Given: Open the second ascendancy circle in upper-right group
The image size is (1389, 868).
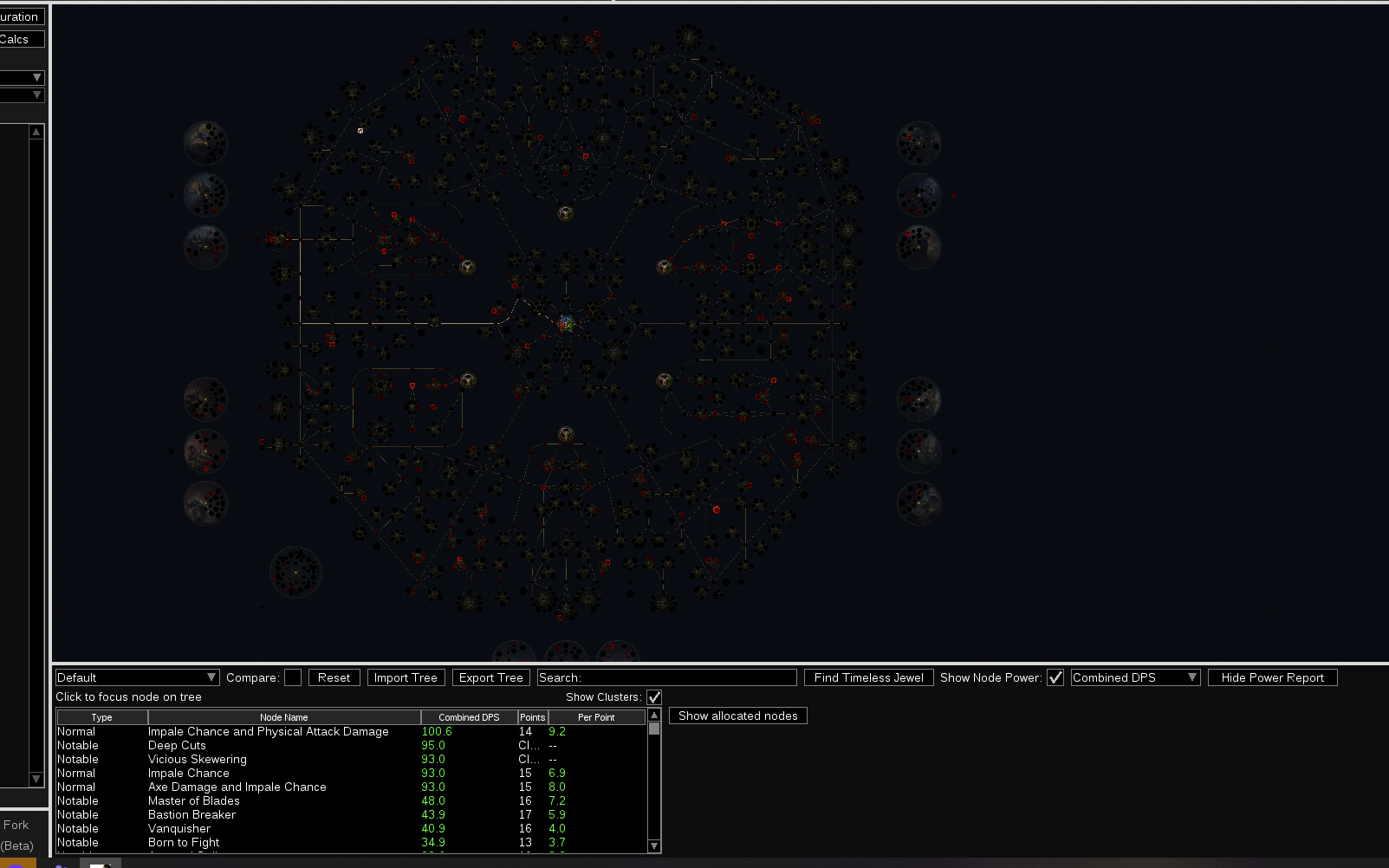Looking at the screenshot, I should tap(918, 194).
